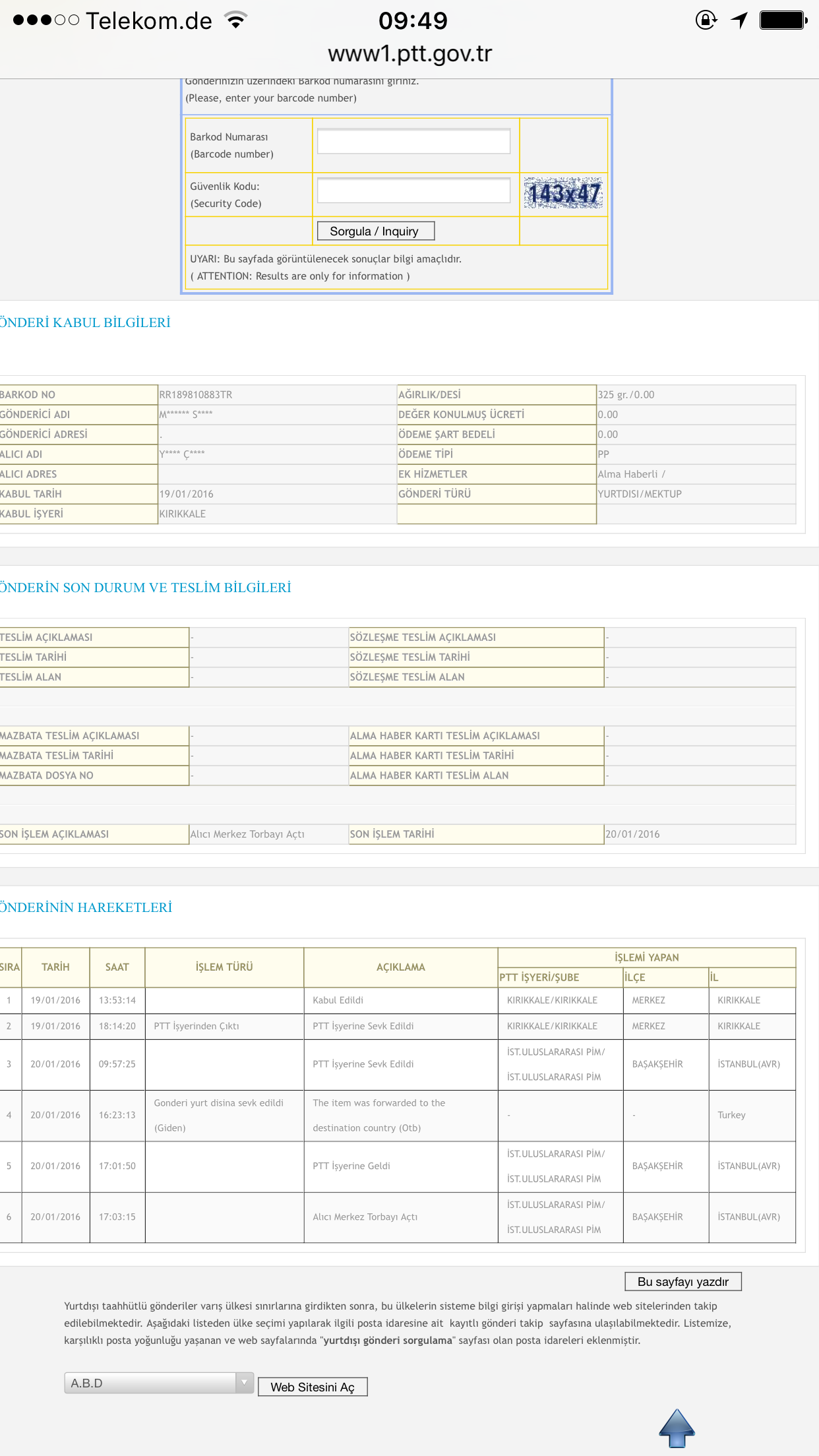The width and height of the screenshot is (819, 1456).
Task: Tap the captcha image 143x47
Action: (563, 193)
